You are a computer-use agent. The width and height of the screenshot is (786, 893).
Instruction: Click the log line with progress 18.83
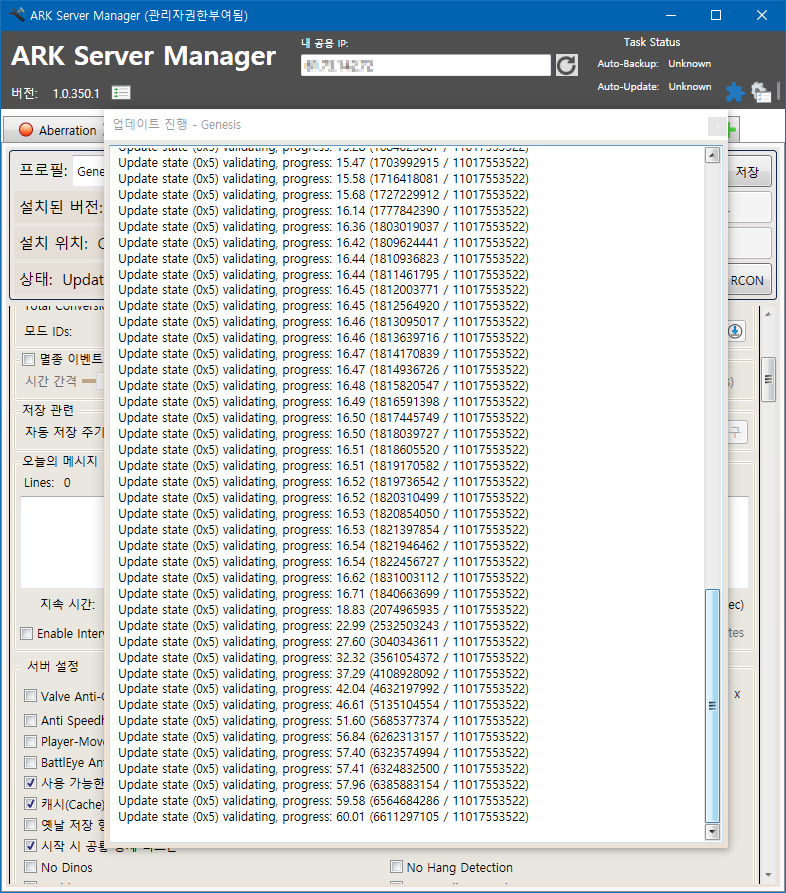click(x=323, y=610)
